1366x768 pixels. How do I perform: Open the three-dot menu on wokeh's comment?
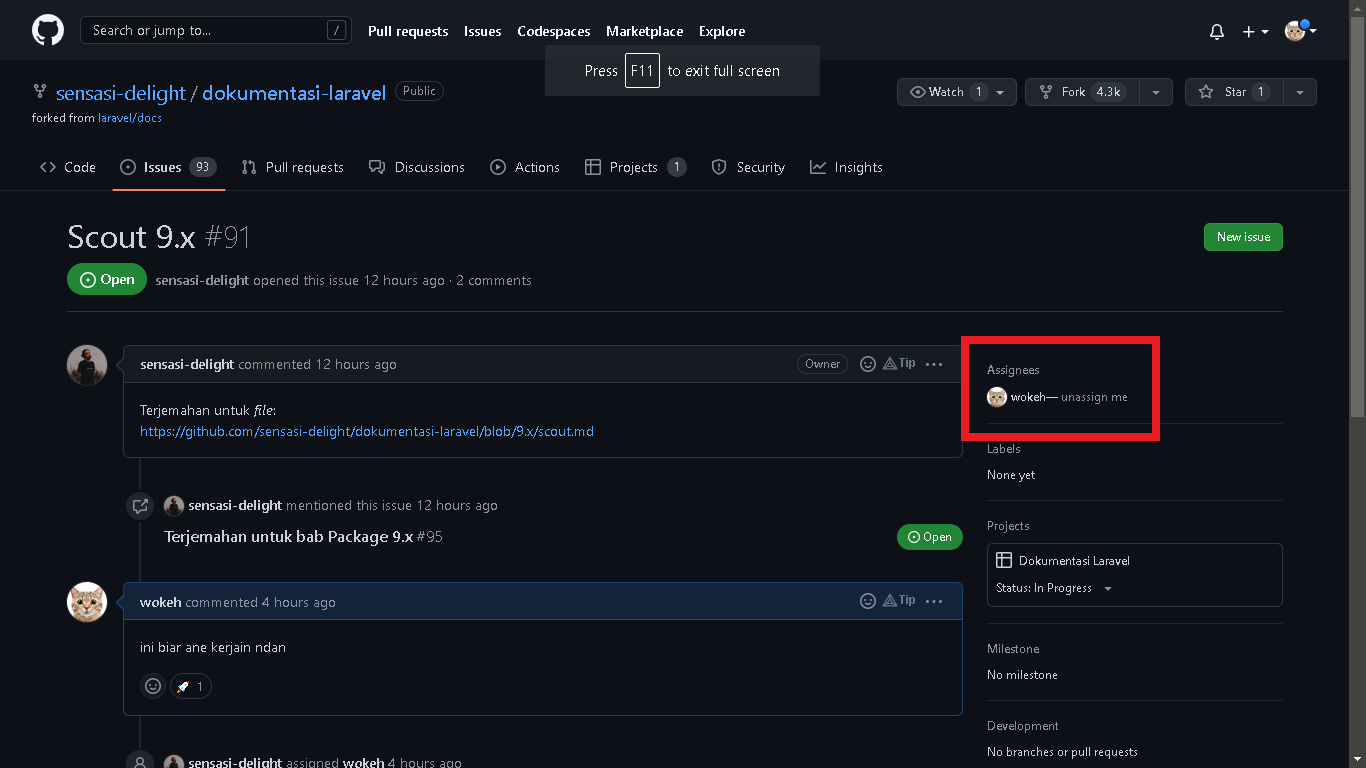pyautogui.click(x=934, y=601)
